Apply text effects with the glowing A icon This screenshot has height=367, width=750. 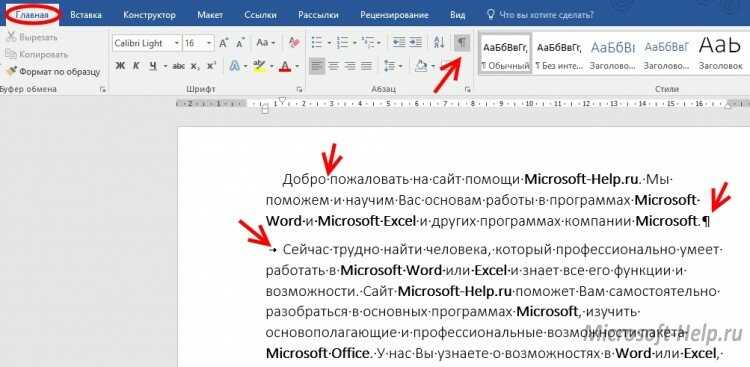pyautogui.click(x=234, y=66)
